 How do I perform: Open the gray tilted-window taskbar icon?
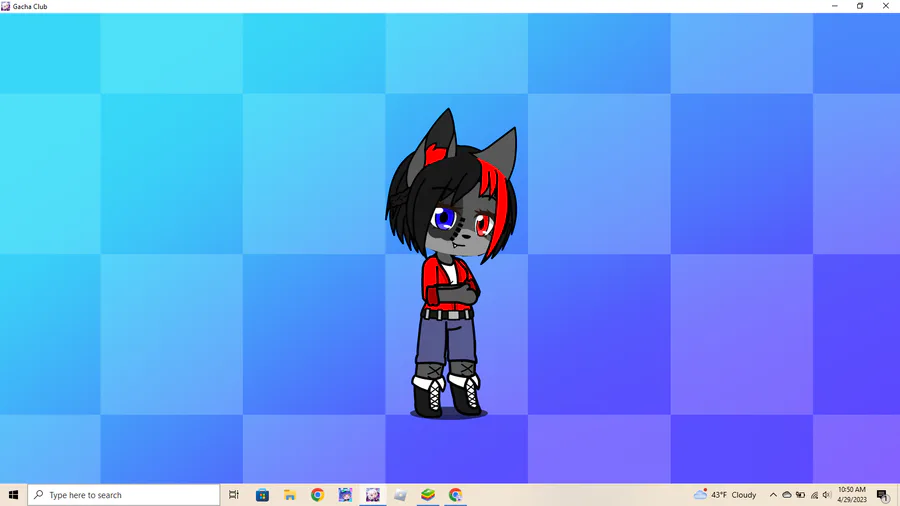click(400, 495)
